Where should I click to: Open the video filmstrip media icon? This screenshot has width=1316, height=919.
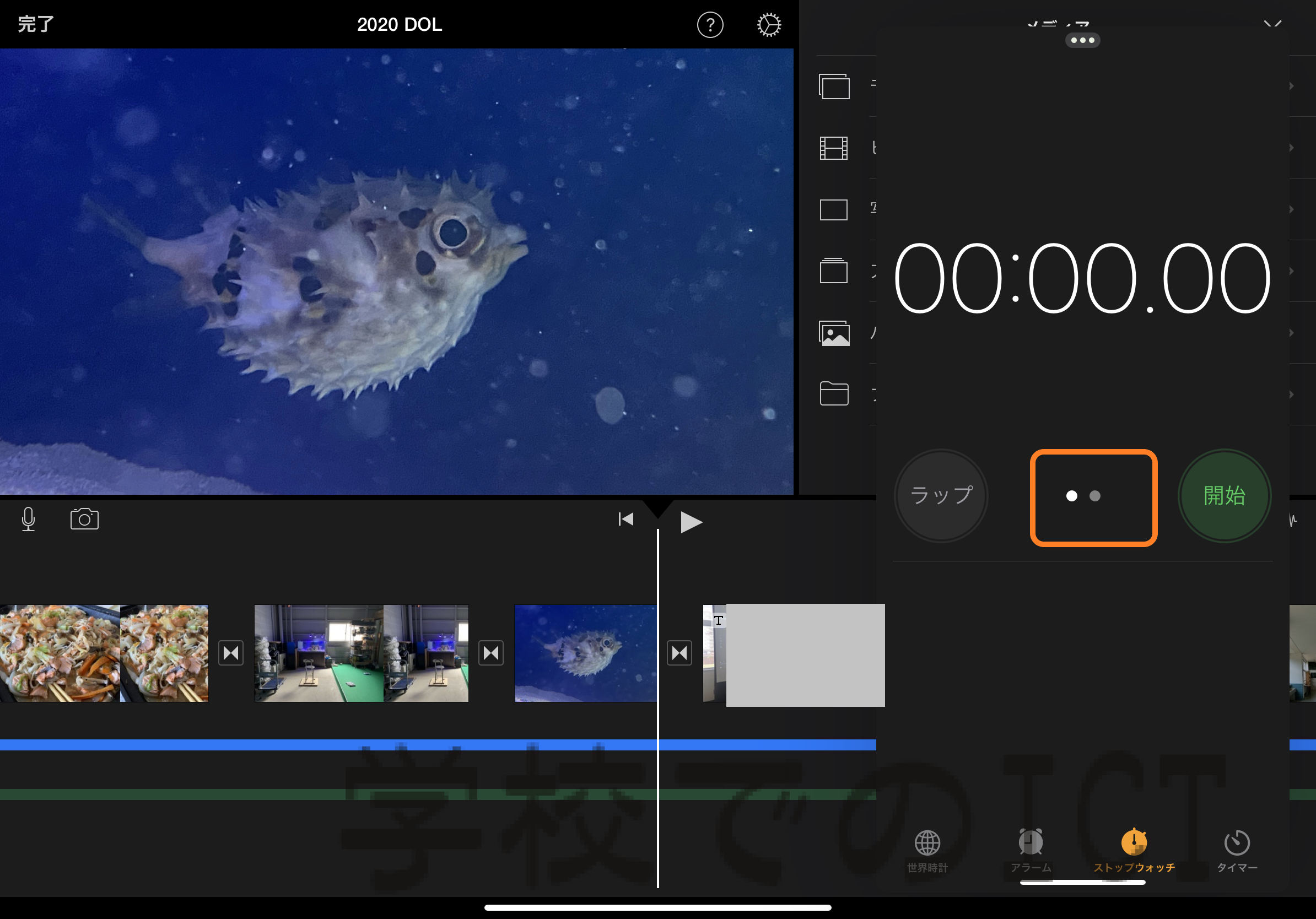tap(834, 148)
